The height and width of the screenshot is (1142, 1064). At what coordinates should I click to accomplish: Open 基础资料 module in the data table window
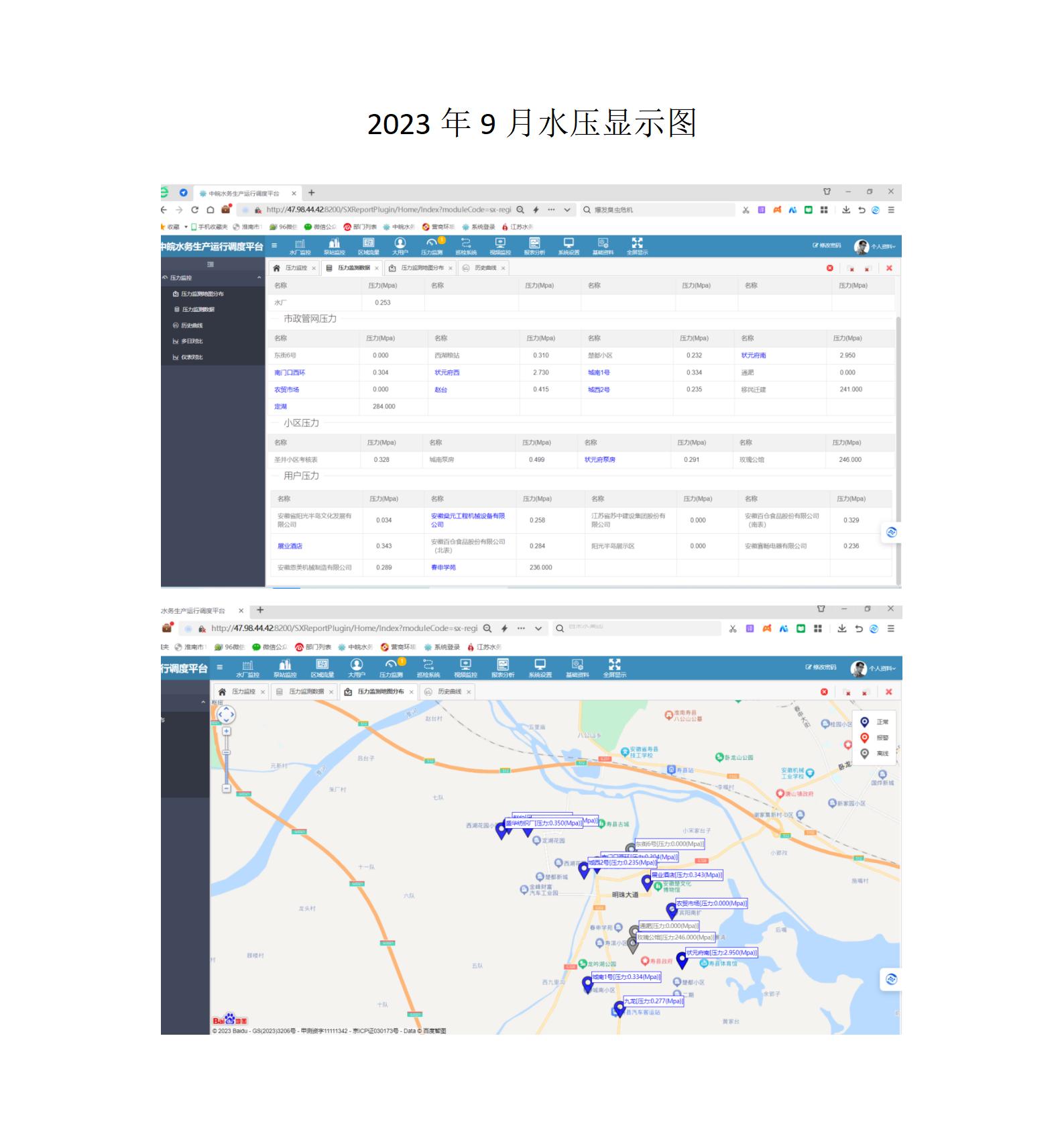(x=603, y=246)
